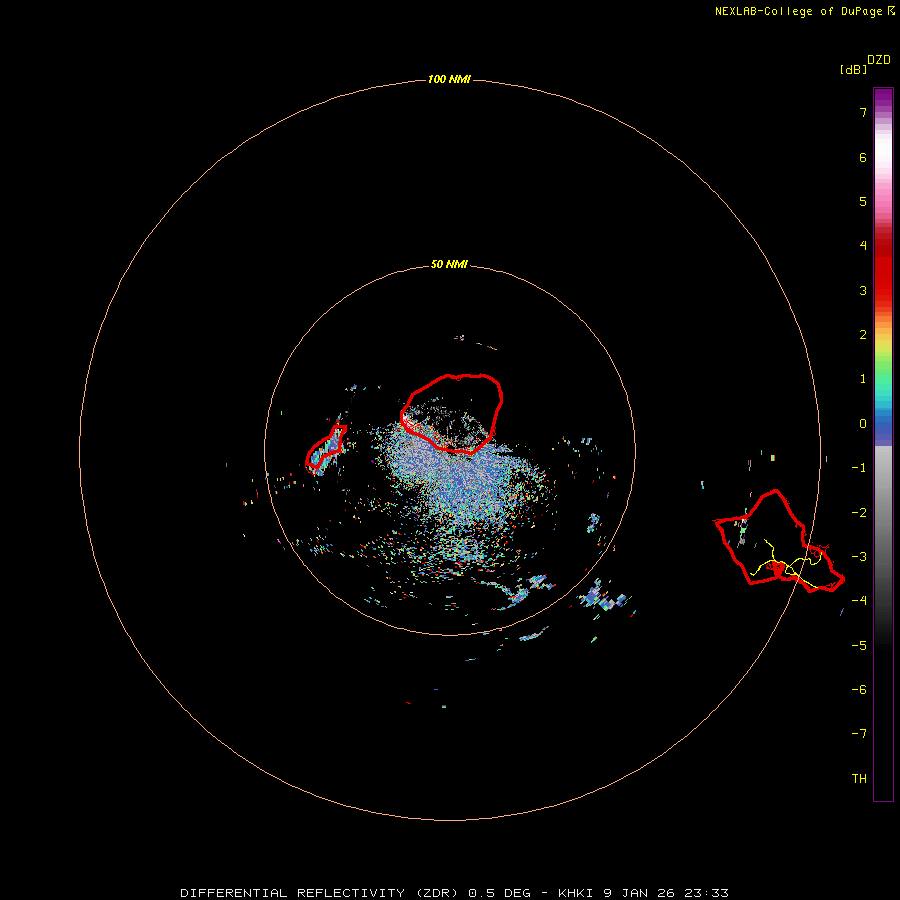Viewport: 900px width, 900px height.
Task: Click the -2 tick label on the scale
Action: pyautogui.click(x=859, y=513)
